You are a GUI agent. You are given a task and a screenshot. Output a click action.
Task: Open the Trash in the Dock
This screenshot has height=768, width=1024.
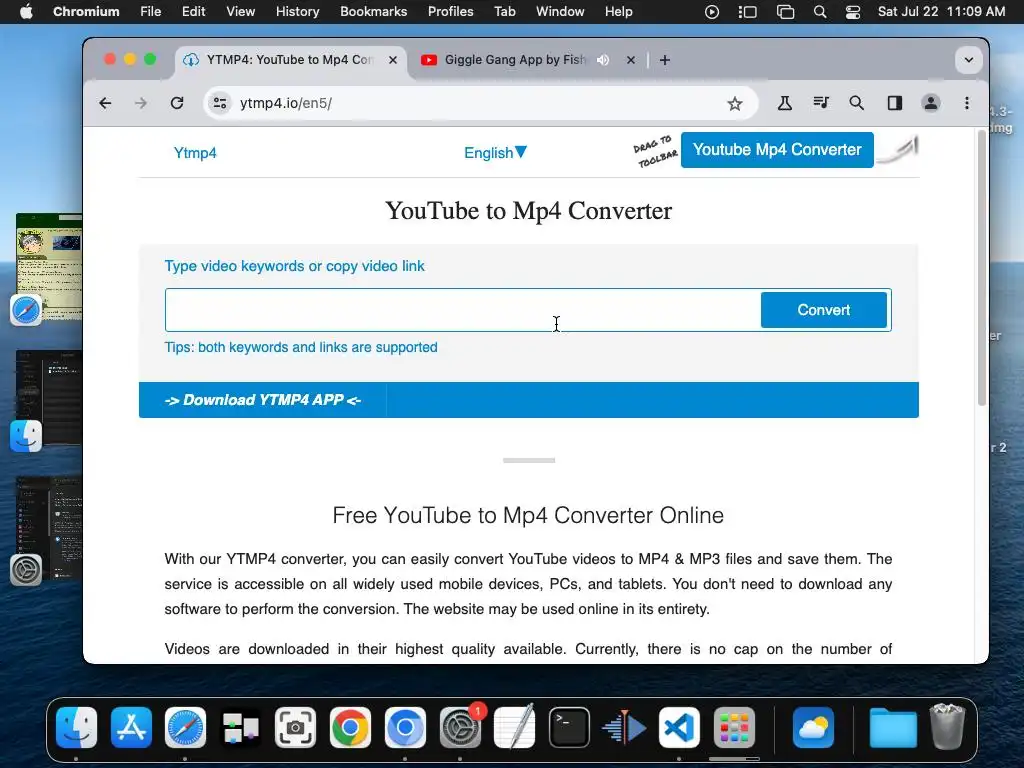947,726
